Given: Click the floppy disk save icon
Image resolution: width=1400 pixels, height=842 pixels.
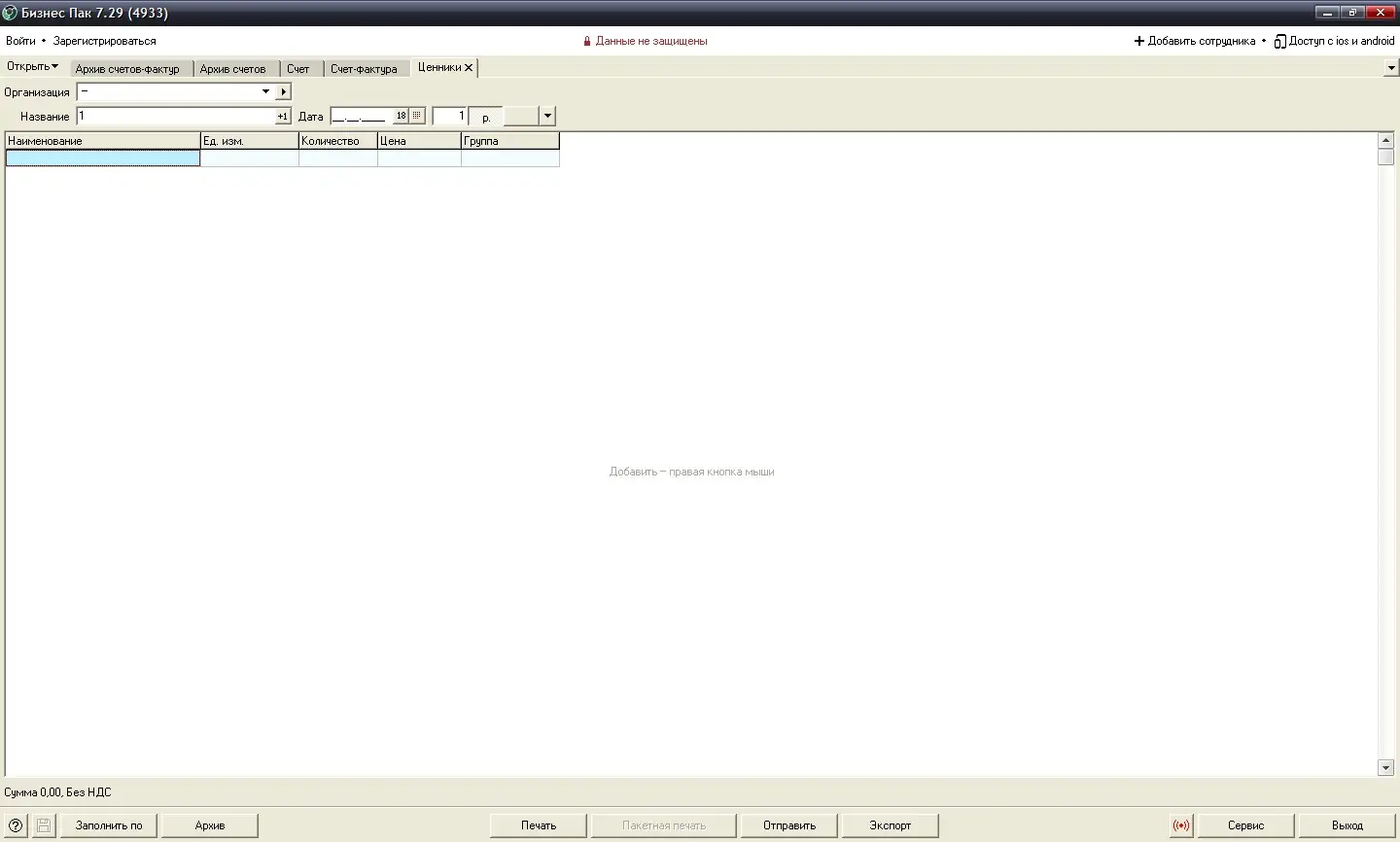Looking at the screenshot, I should [44, 825].
